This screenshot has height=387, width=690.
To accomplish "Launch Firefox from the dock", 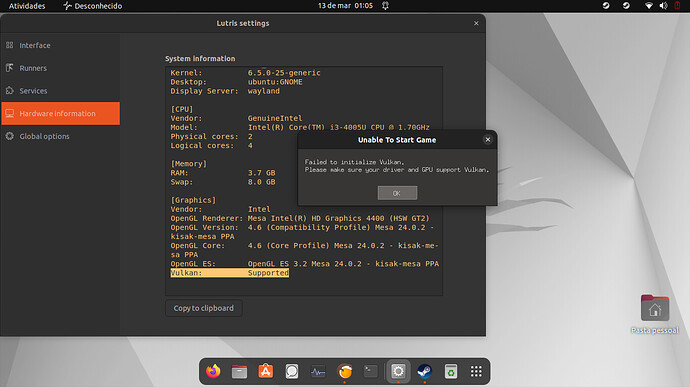I will coord(213,372).
